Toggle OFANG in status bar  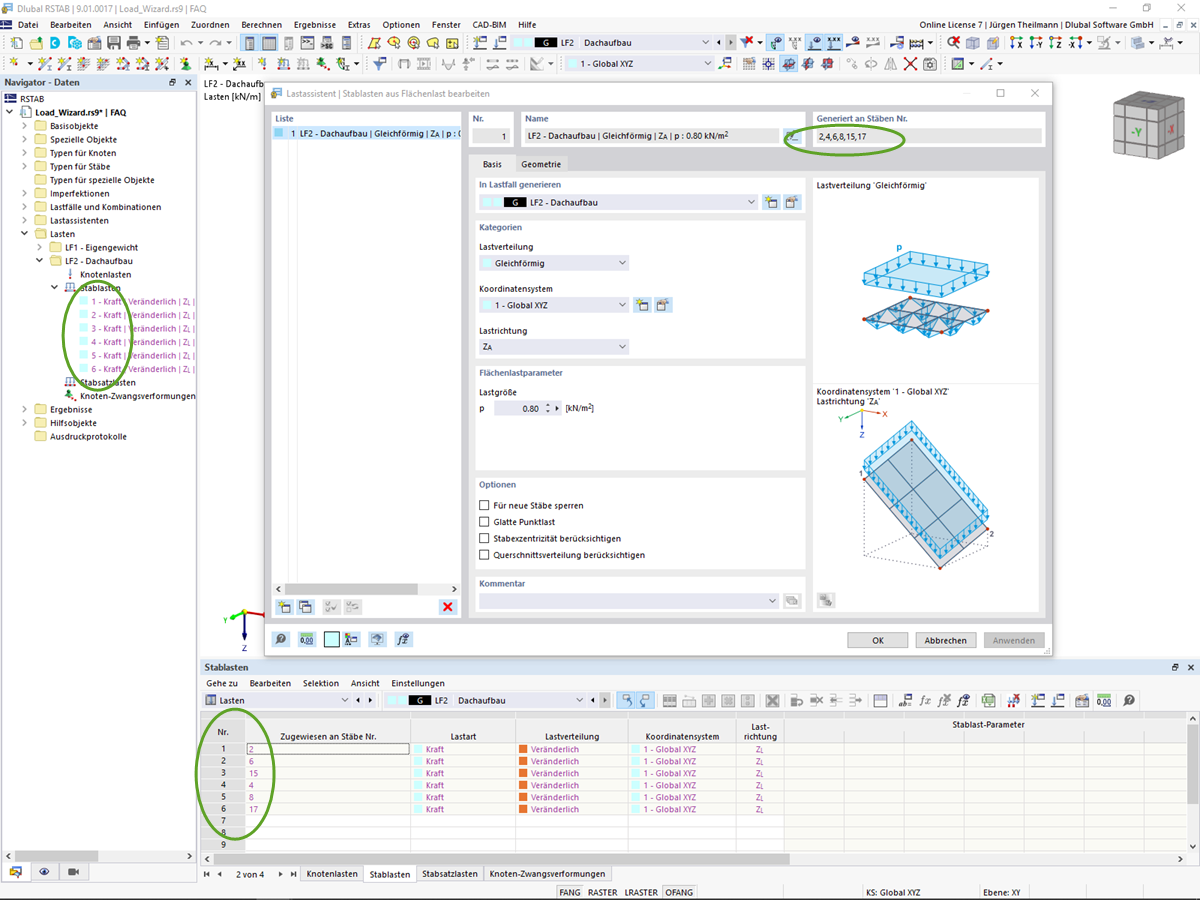680,892
